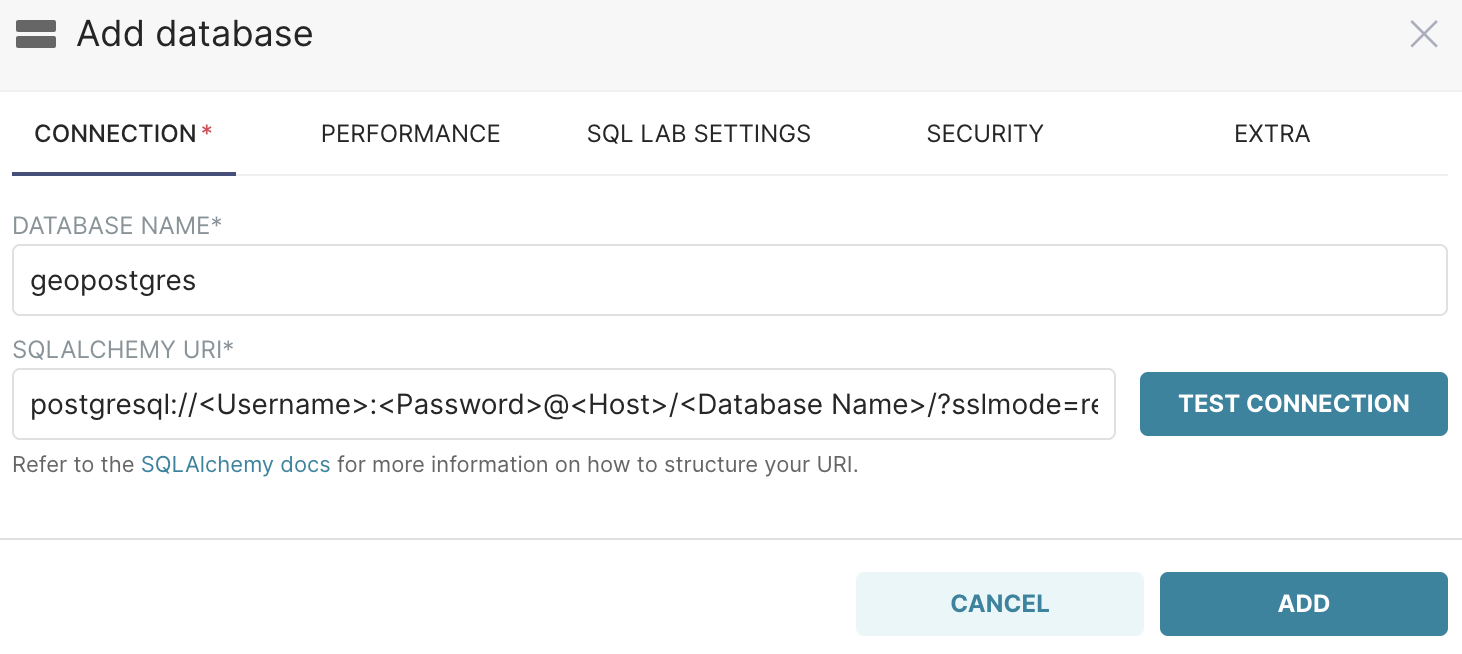Select the geopostgres text in the name field
Viewport: 1462px width, 654px height.
coord(113,281)
